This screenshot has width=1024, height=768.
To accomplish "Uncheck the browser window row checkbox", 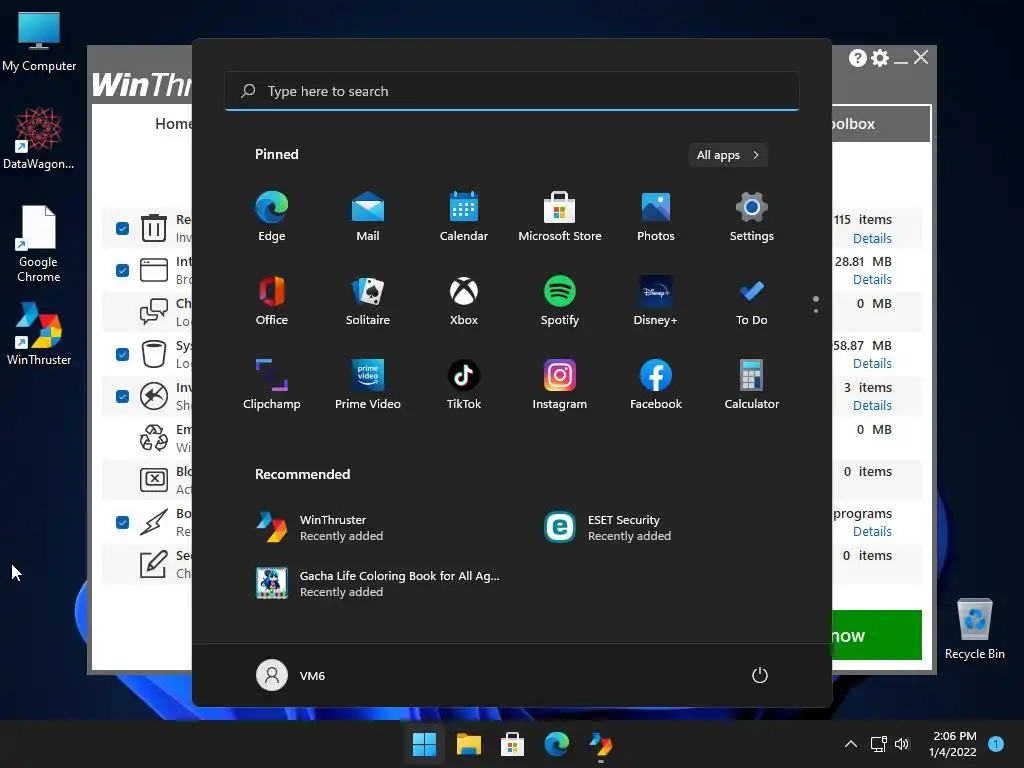I will pos(122,270).
